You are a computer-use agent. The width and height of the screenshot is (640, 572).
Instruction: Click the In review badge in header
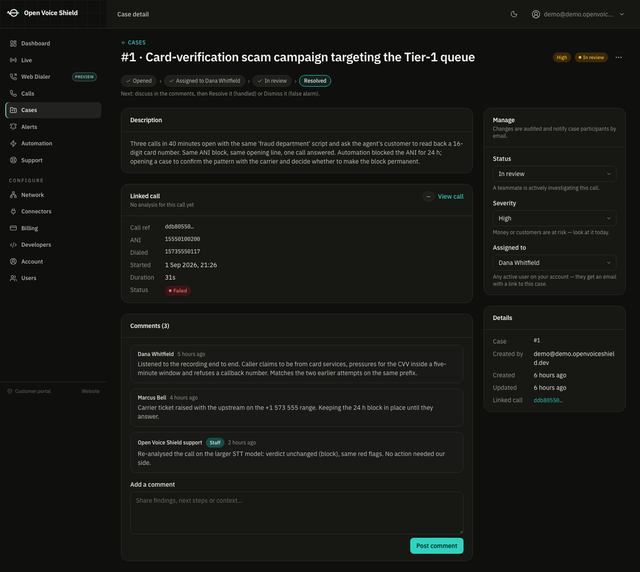(591, 58)
